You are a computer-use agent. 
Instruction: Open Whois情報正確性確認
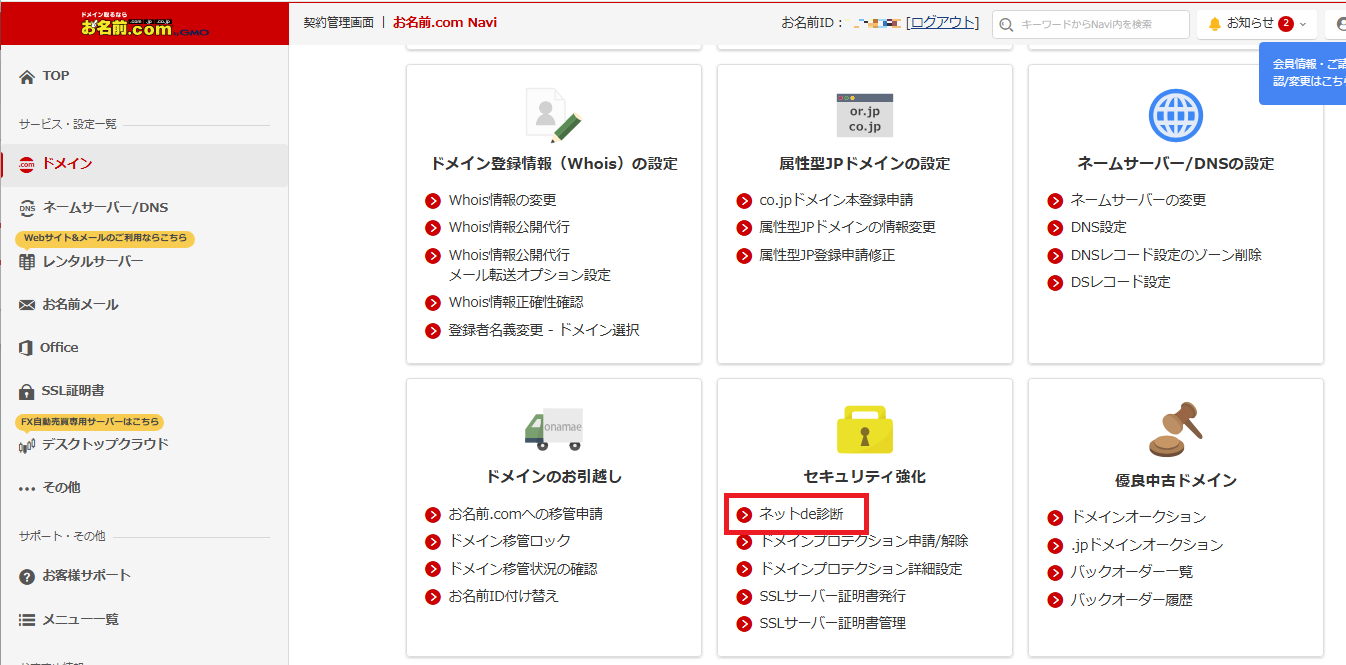[x=516, y=302]
